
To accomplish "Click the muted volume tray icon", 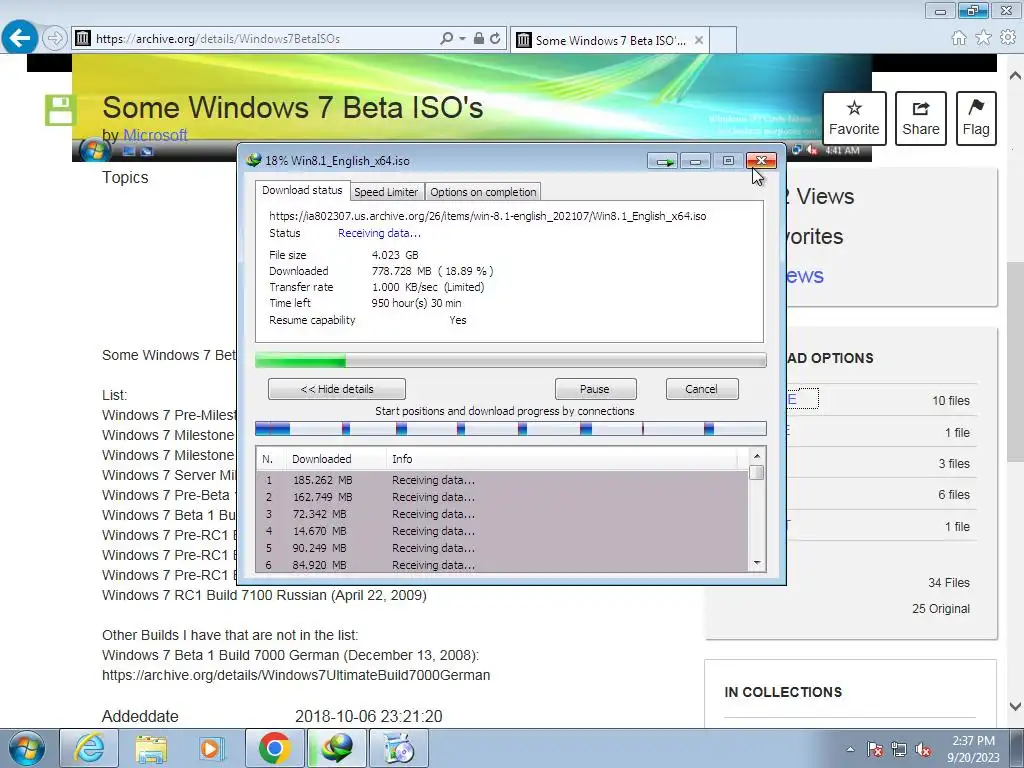I will (x=923, y=749).
